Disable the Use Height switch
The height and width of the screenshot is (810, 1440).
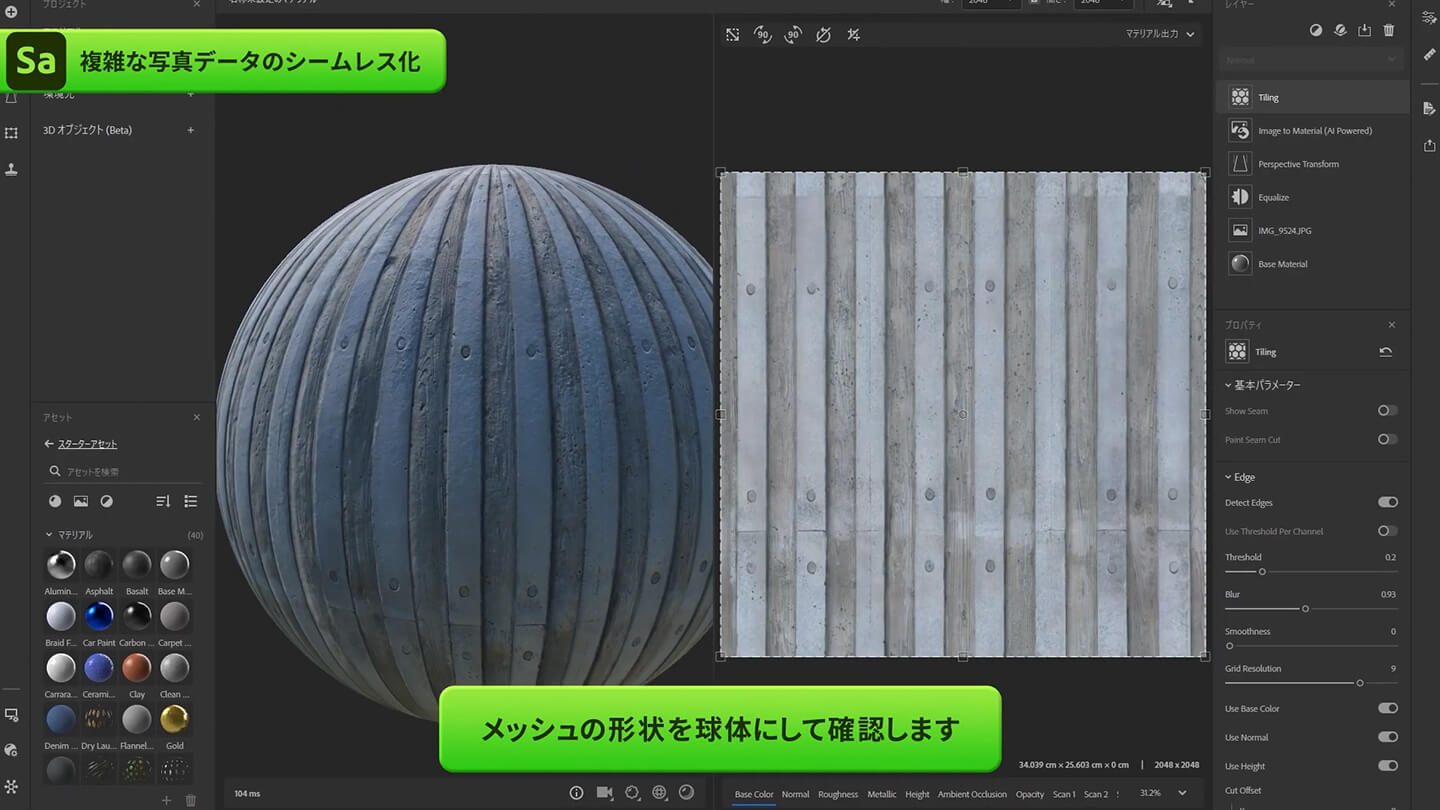tap(1387, 766)
